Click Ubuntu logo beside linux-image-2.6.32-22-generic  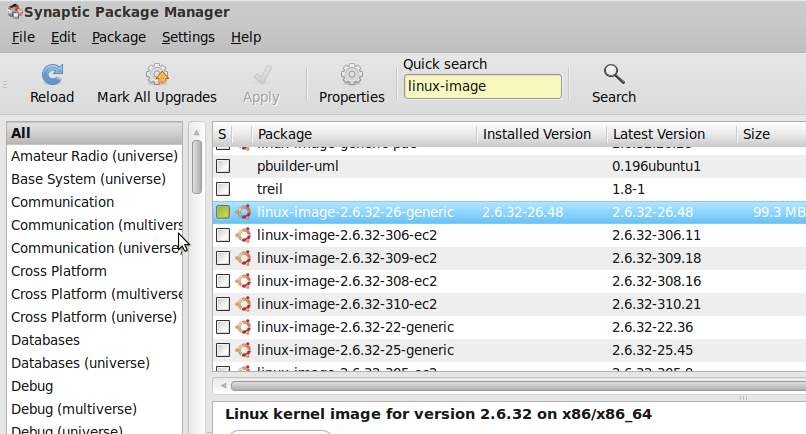(243, 327)
